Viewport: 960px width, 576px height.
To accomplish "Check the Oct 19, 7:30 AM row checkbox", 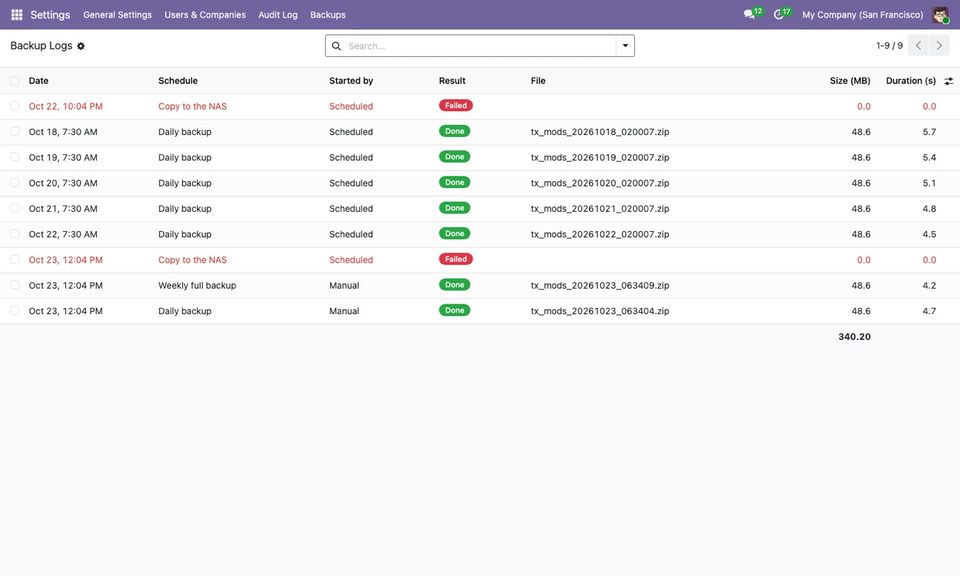I will pos(15,157).
